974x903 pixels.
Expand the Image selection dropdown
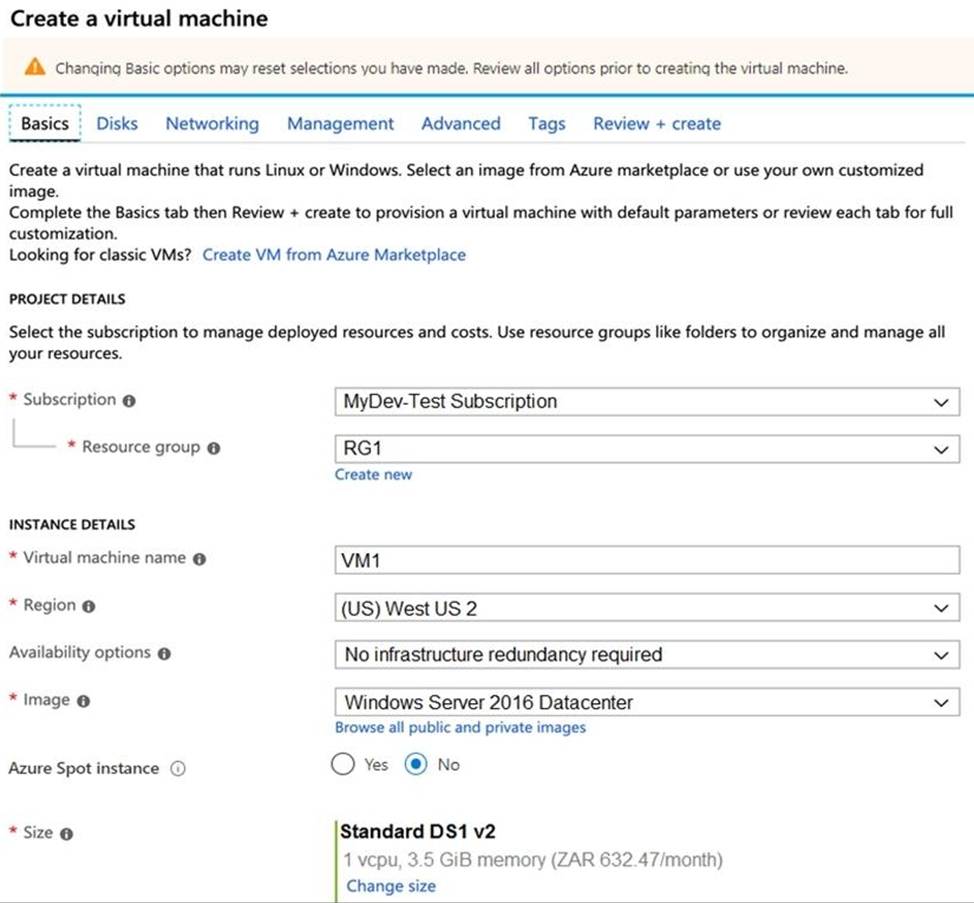pos(646,703)
